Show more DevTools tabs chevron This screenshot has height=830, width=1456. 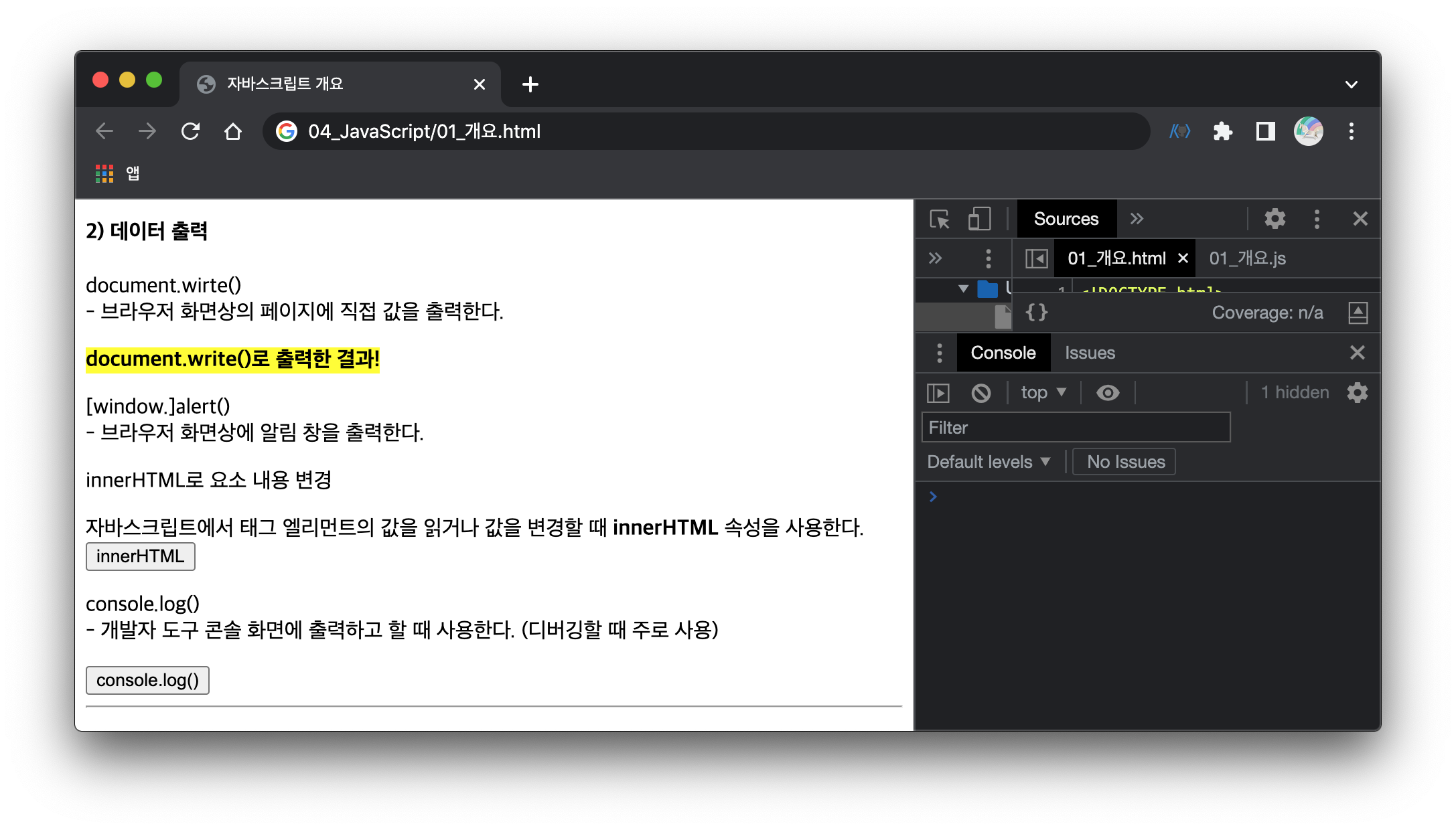(1137, 219)
